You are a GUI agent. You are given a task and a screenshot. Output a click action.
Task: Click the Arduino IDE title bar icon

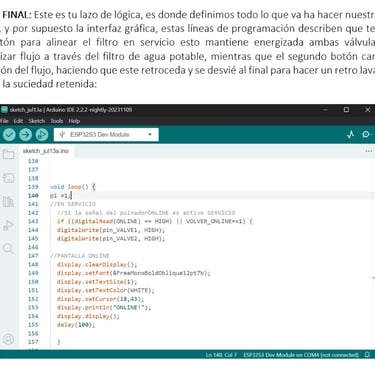[x=4, y=110]
